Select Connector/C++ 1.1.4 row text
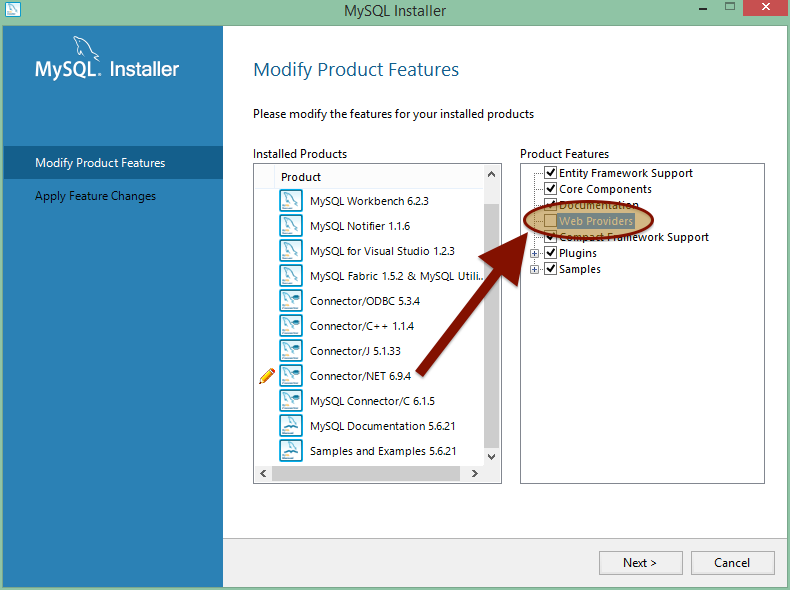 (362, 326)
